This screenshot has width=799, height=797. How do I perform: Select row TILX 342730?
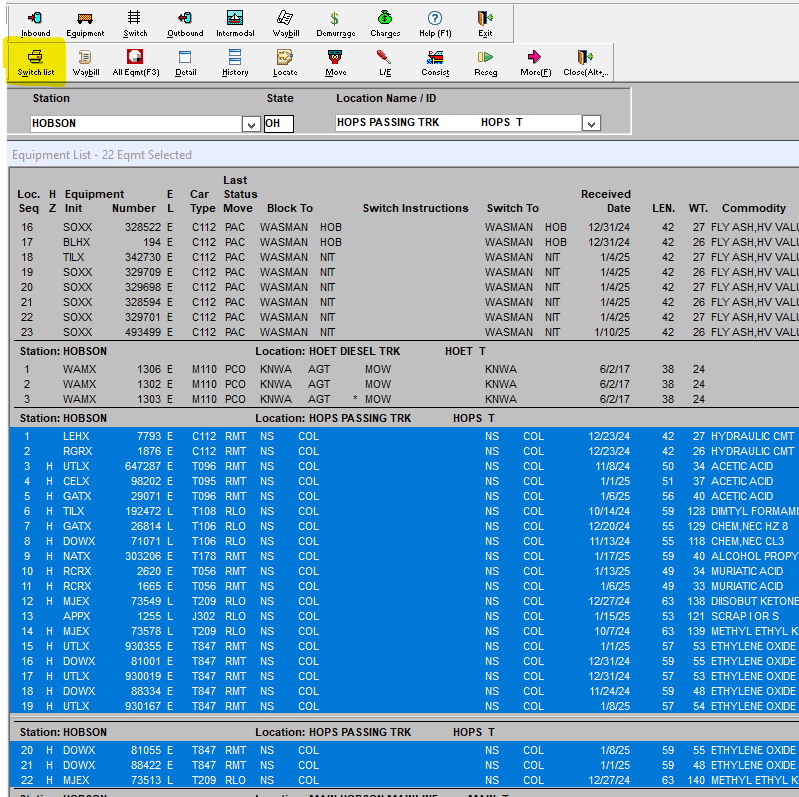pos(404,257)
